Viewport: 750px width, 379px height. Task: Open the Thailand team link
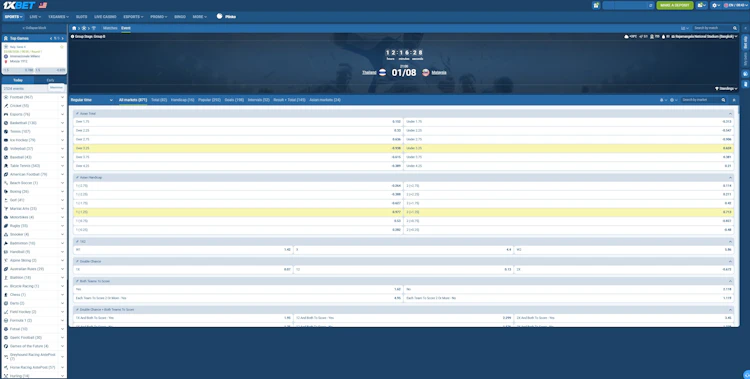(x=369, y=73)
